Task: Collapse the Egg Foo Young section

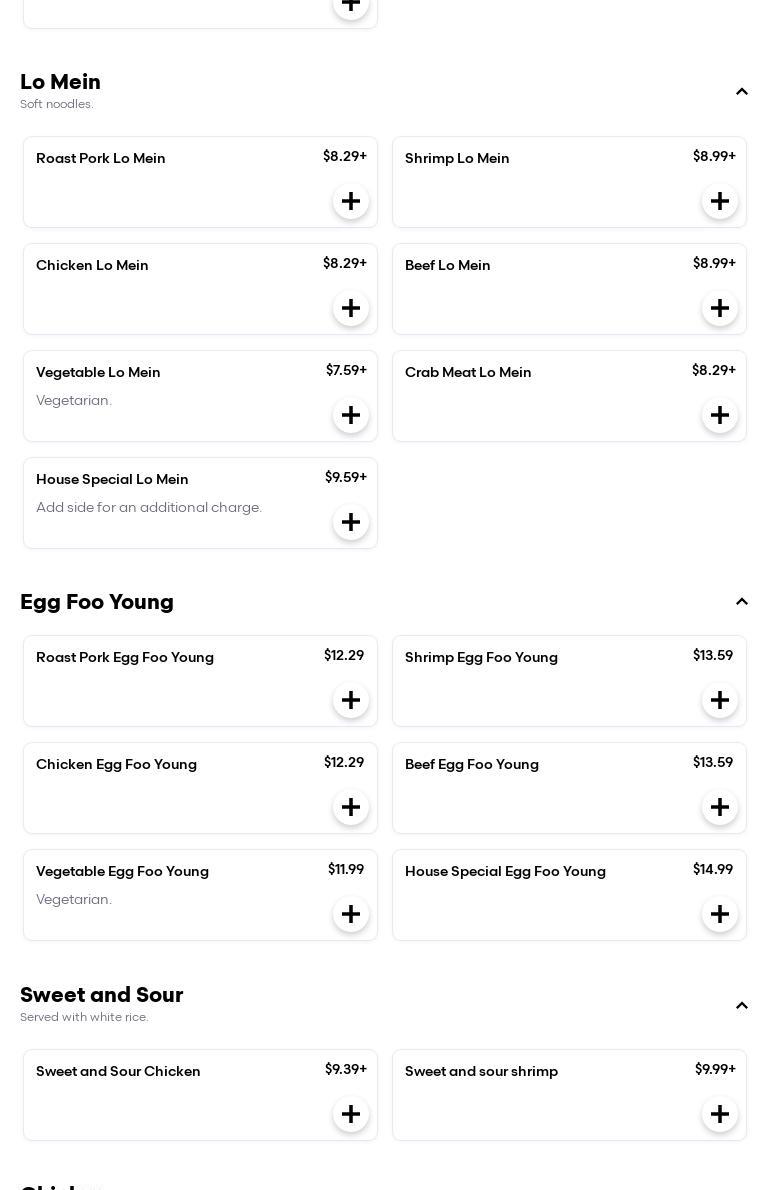Action: 742,602
